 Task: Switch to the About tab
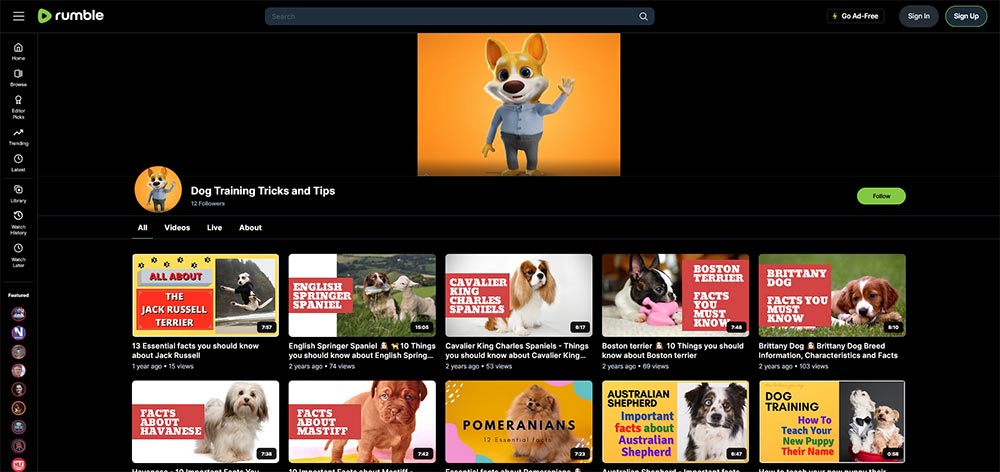[250, 228]
